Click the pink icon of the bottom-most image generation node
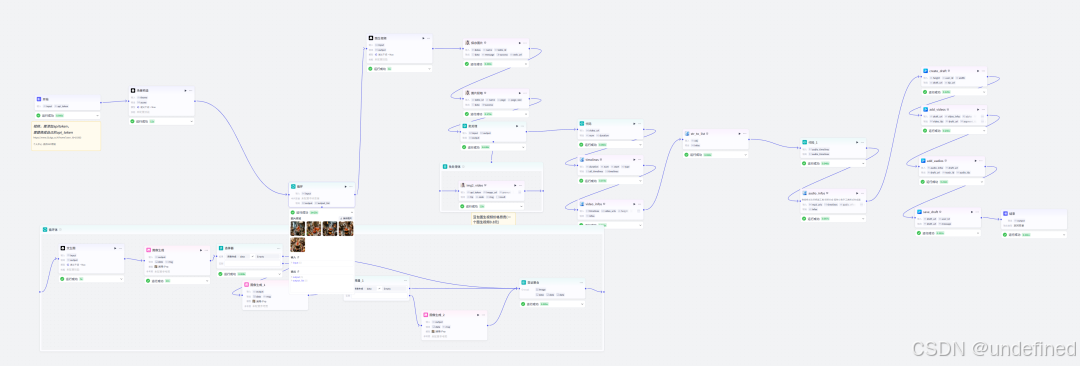 426,314
